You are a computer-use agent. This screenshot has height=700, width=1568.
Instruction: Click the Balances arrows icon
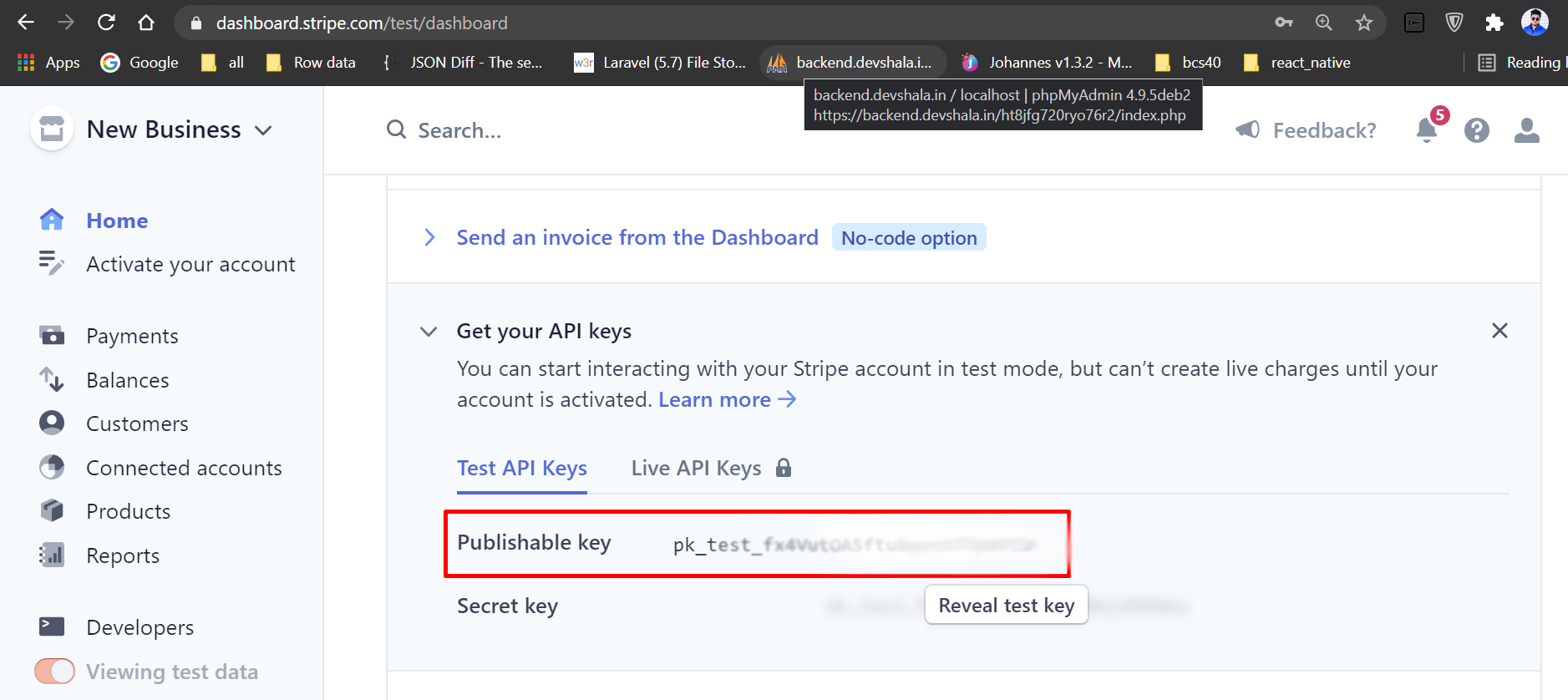52,379
